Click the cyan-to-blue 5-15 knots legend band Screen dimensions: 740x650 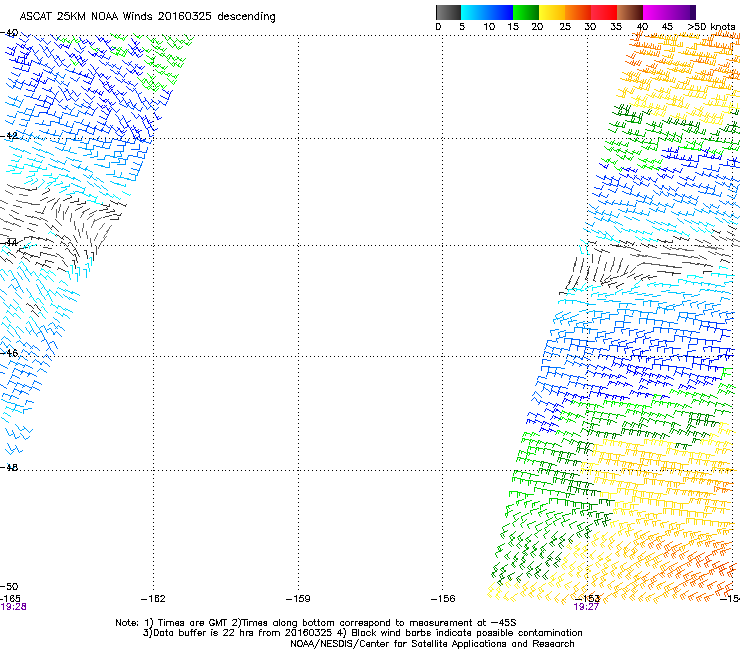(x=487, y=12)
